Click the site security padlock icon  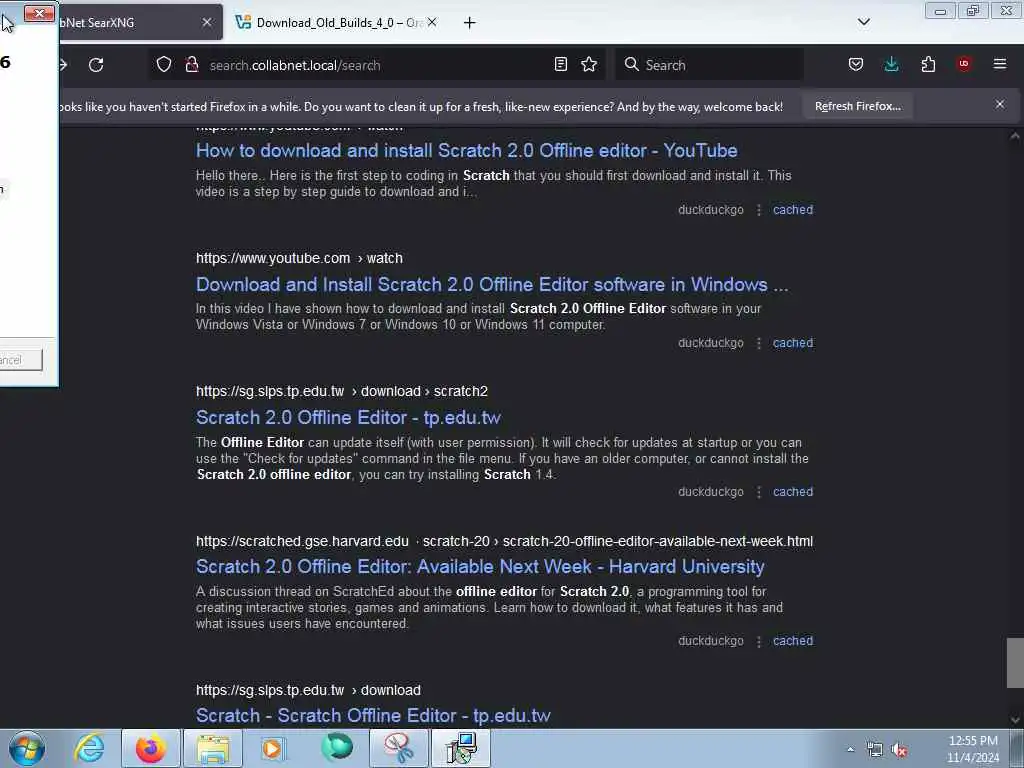pyautogui.click(x=191, y=64)
